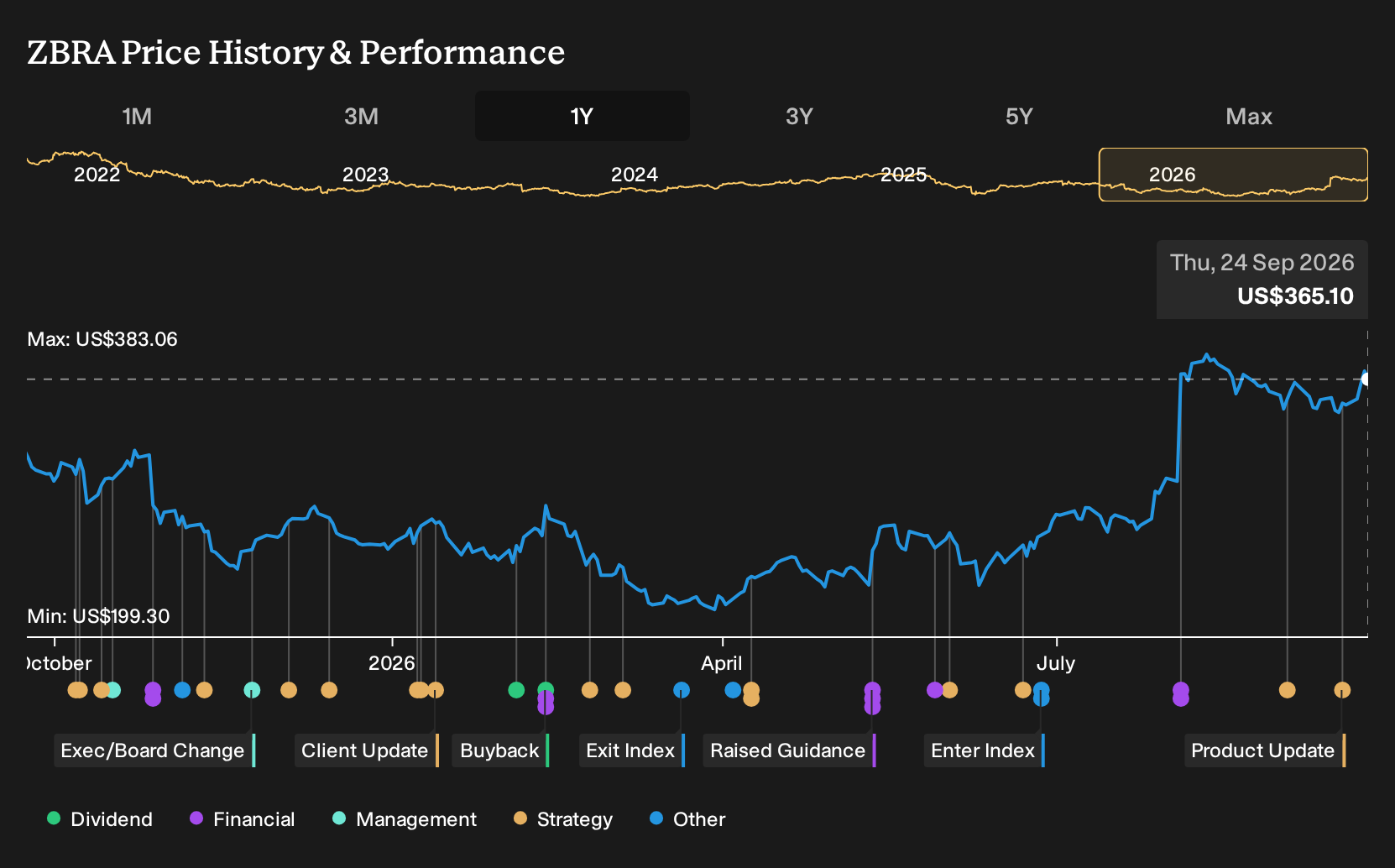Open the Exit Index event label
Image resolution: width=1395 pixels, height=868 pixels.
point(632,750)
